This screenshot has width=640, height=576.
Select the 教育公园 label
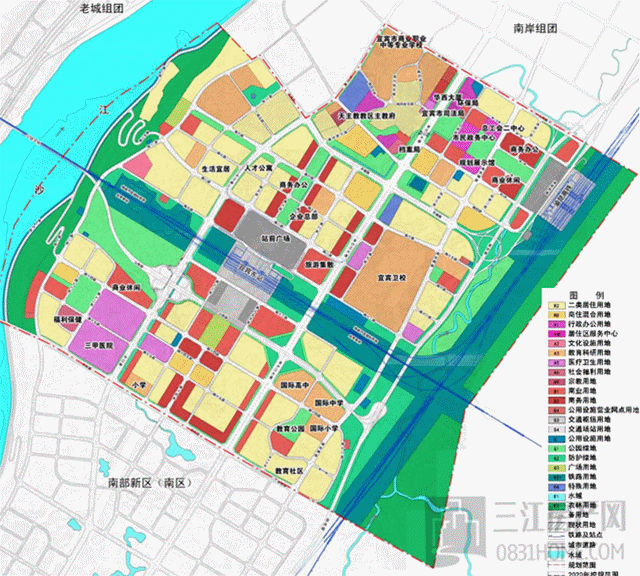tap(291, 429)
